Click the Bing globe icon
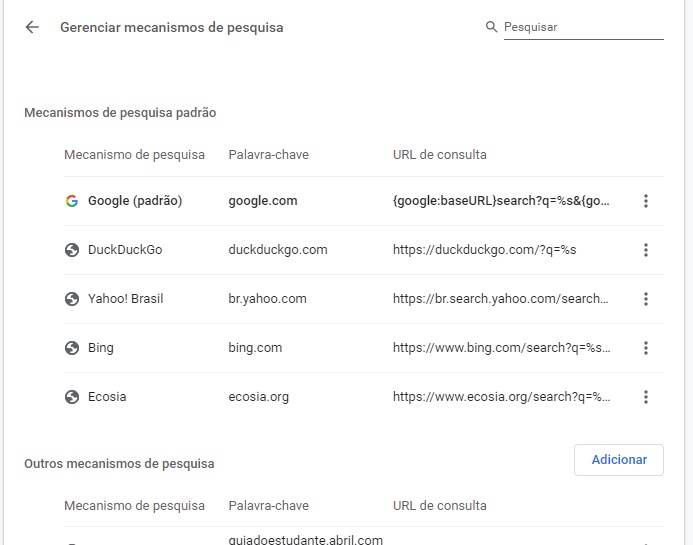693x545 pixels. 72,348
